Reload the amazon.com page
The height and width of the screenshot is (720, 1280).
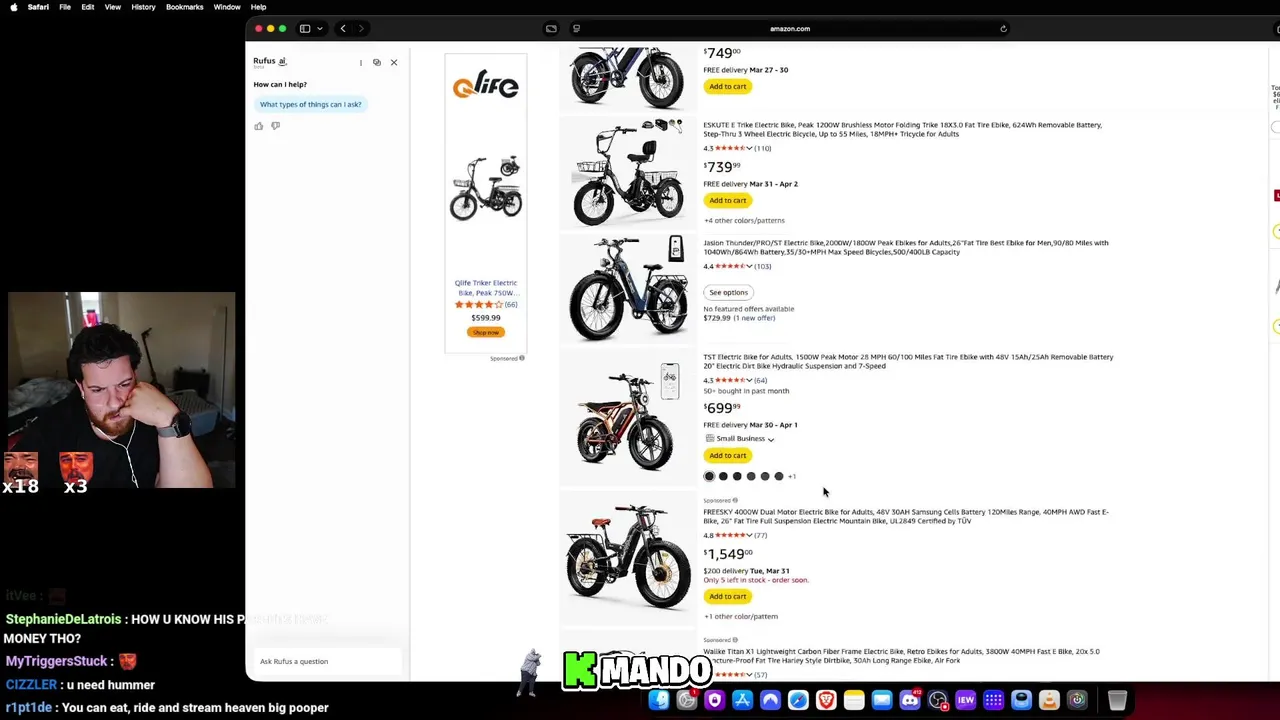click(1003, 28)
